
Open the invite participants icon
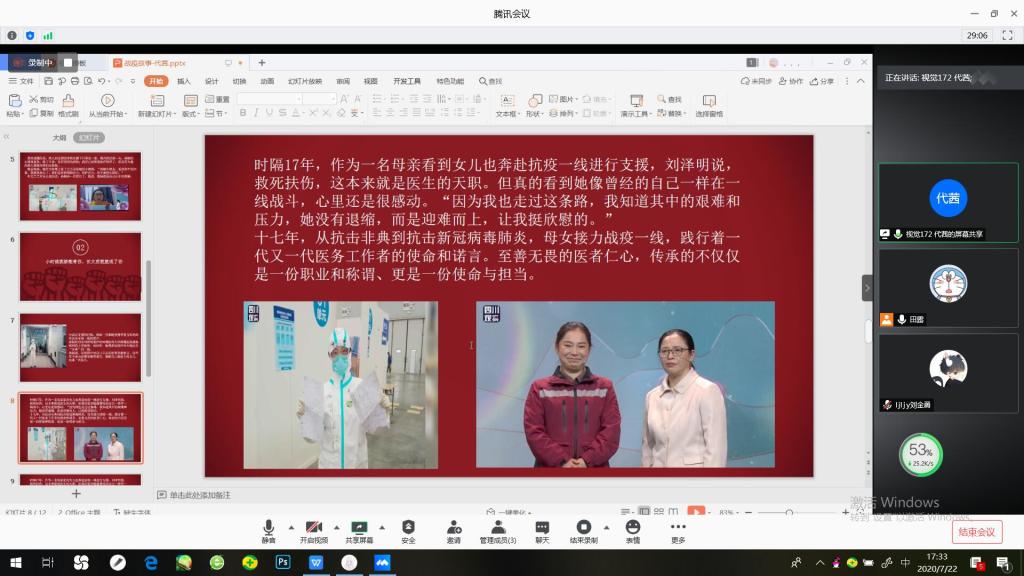click(x=454, y=528)
